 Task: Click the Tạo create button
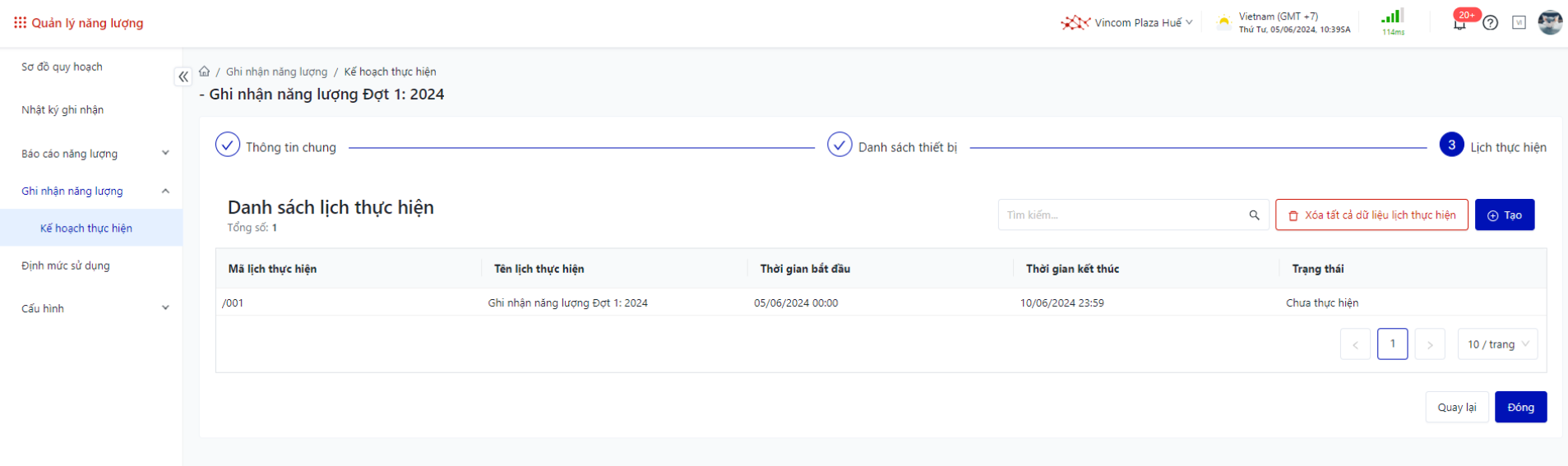tap(1504, 215)
